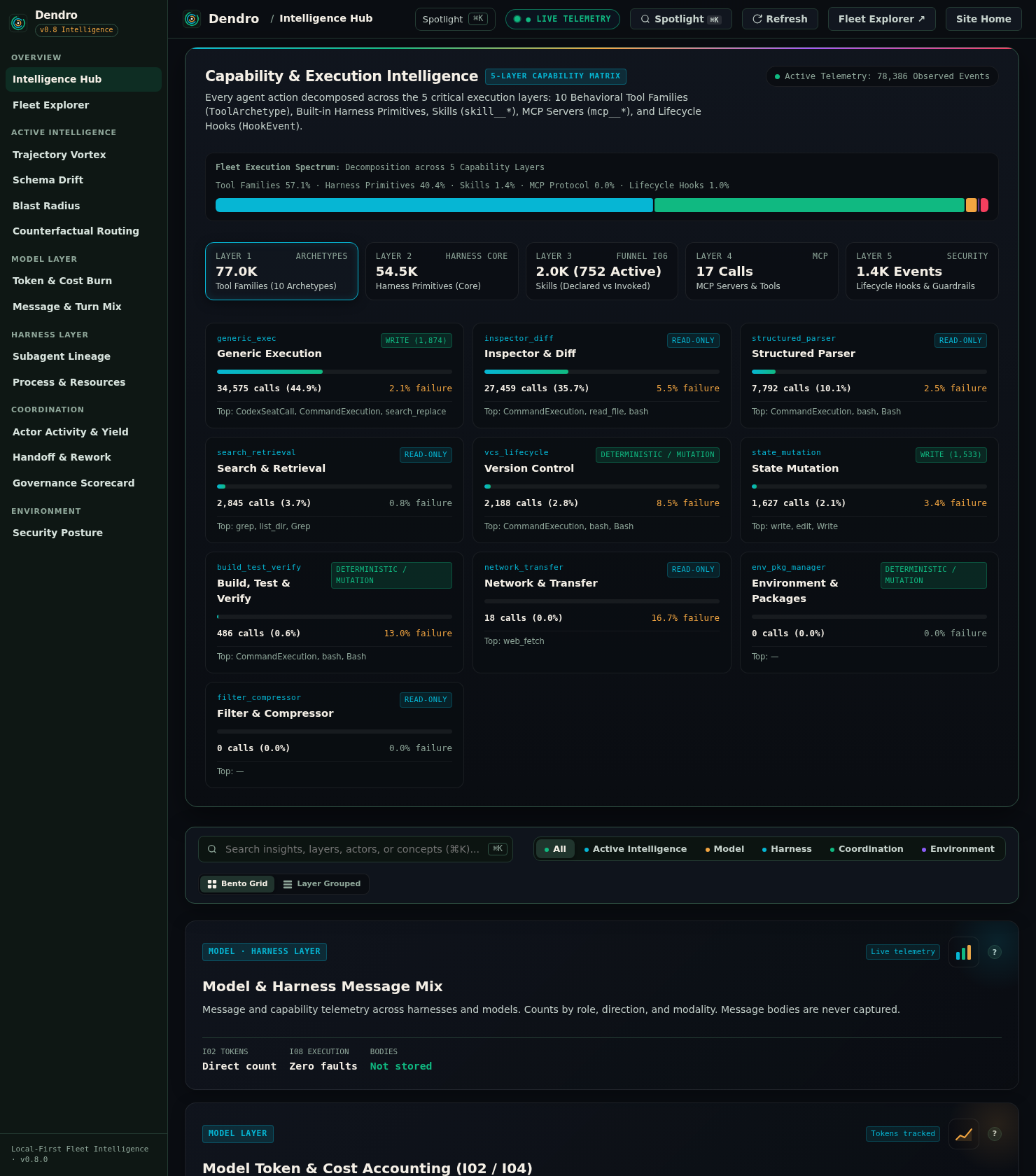1036x1176 pixels.
Task: Click help icon on Token & Cost card
Action: click(995, 1134)
